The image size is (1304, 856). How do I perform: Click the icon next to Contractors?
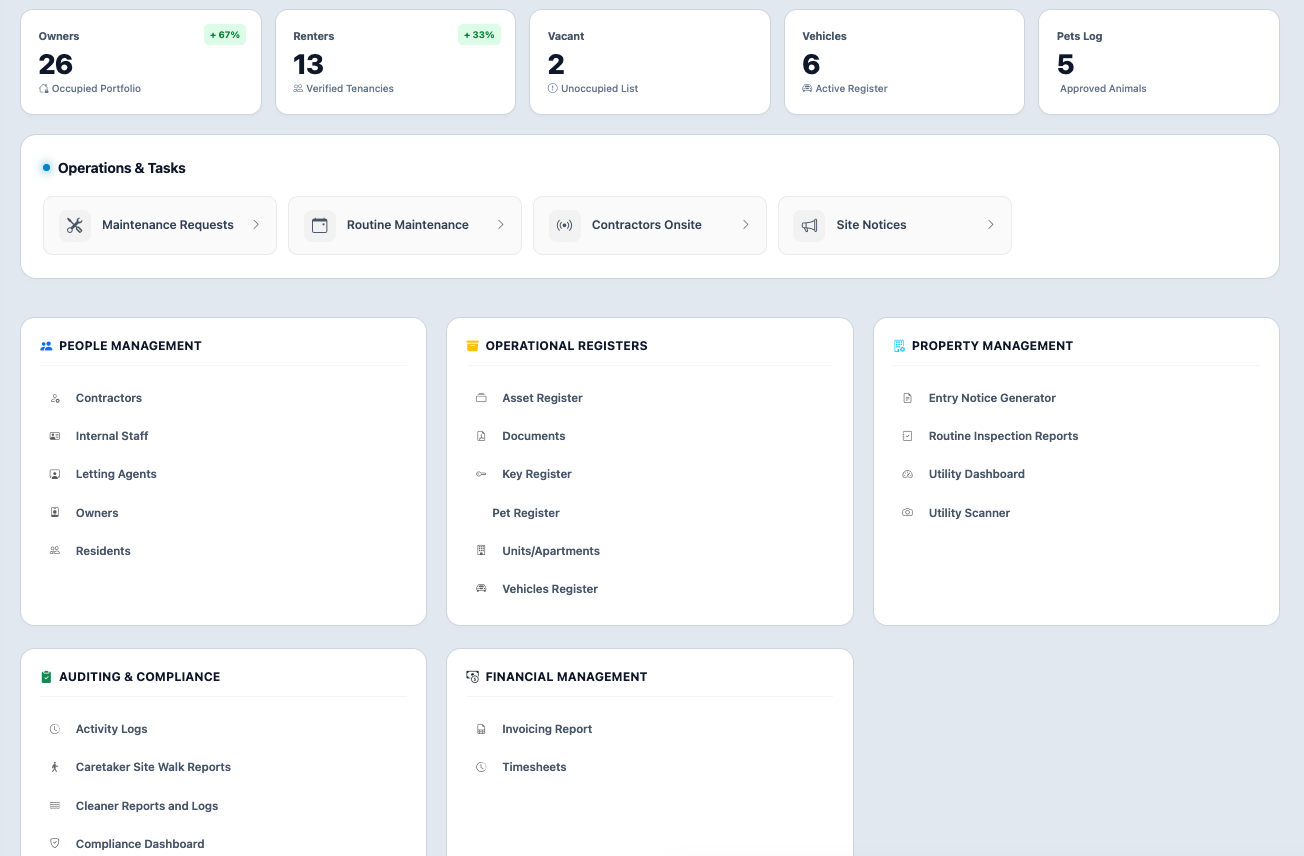[x=55, y=398]
